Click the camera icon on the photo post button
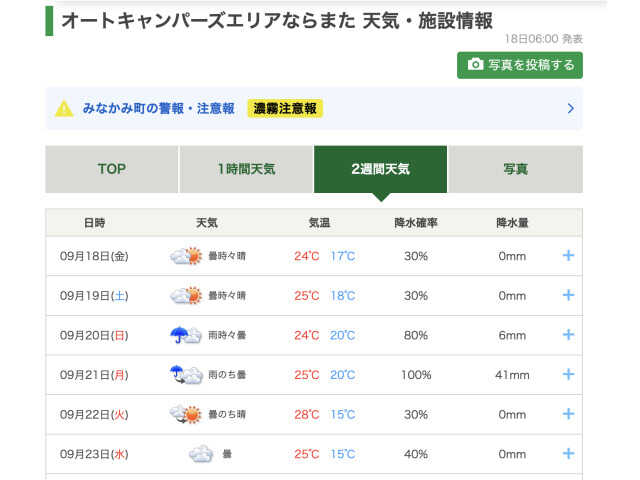 (475, 64)
